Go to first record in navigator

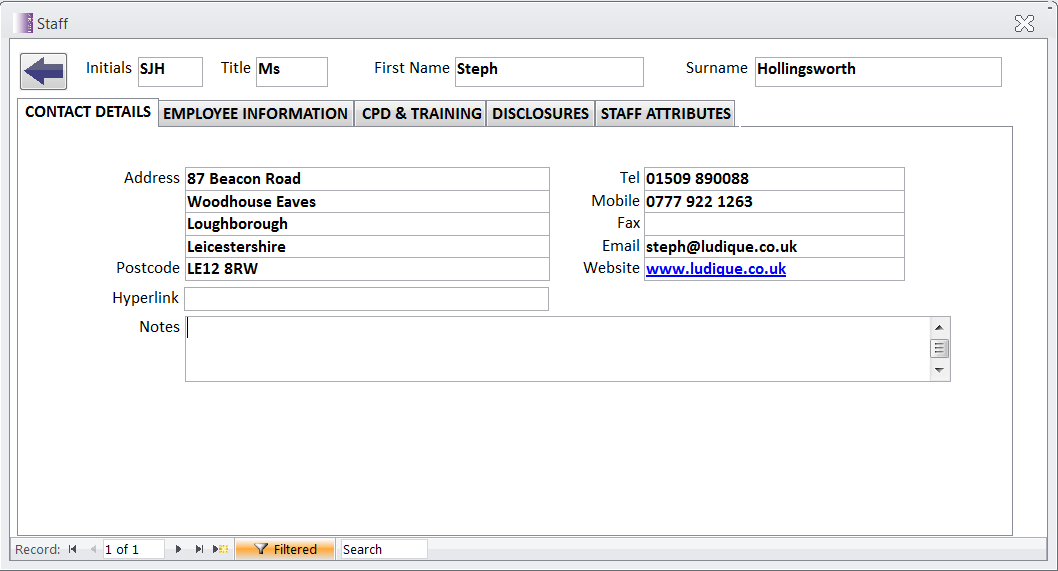pos(73,549)
